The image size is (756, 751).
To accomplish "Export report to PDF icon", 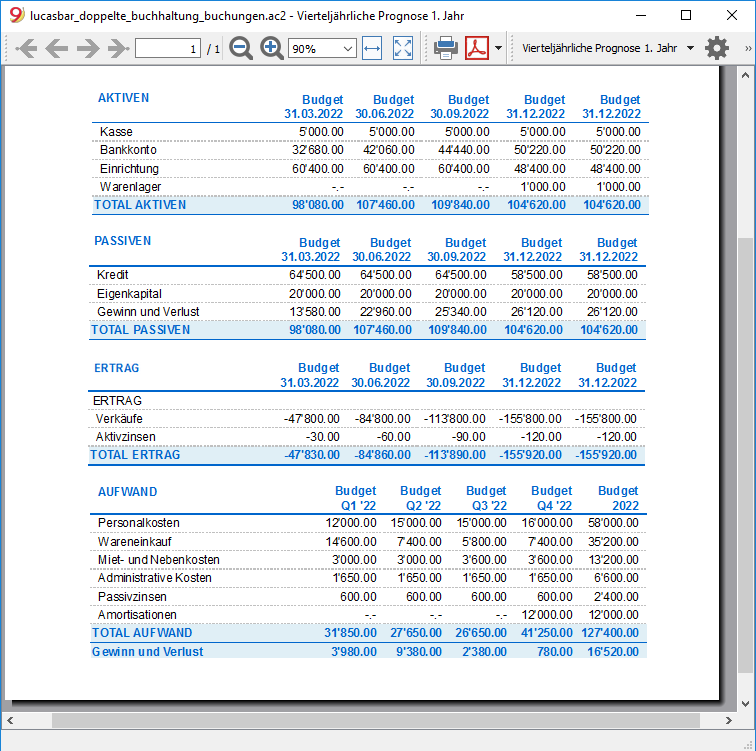I will point(477,48).
